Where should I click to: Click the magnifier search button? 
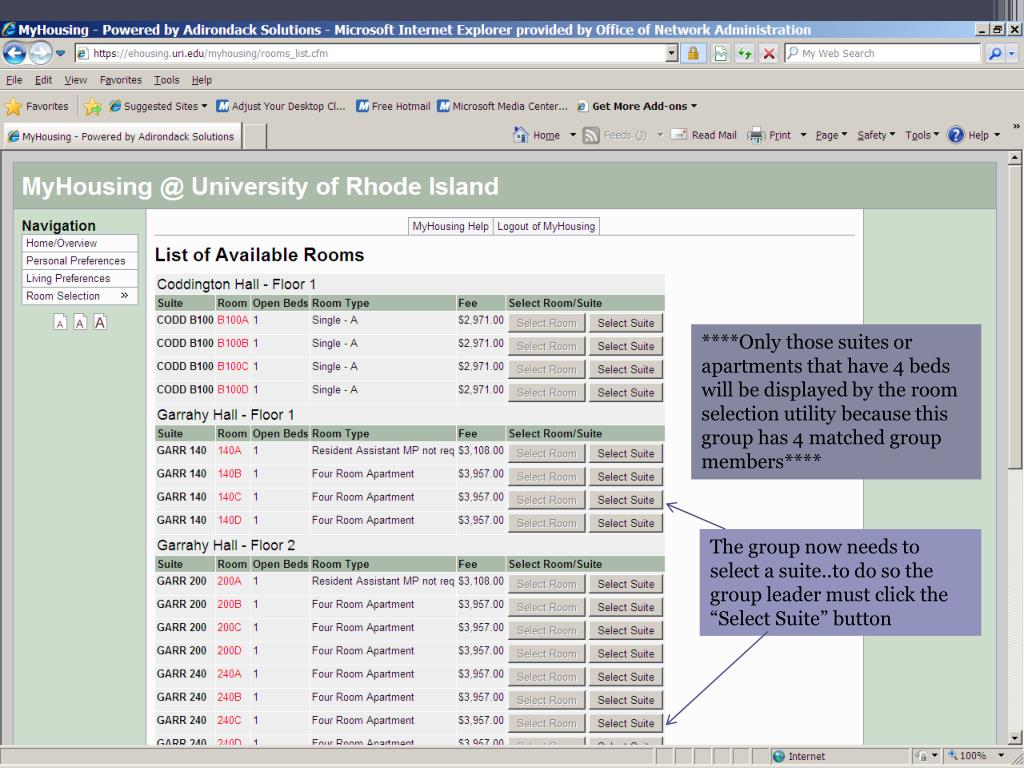point(995,54)
